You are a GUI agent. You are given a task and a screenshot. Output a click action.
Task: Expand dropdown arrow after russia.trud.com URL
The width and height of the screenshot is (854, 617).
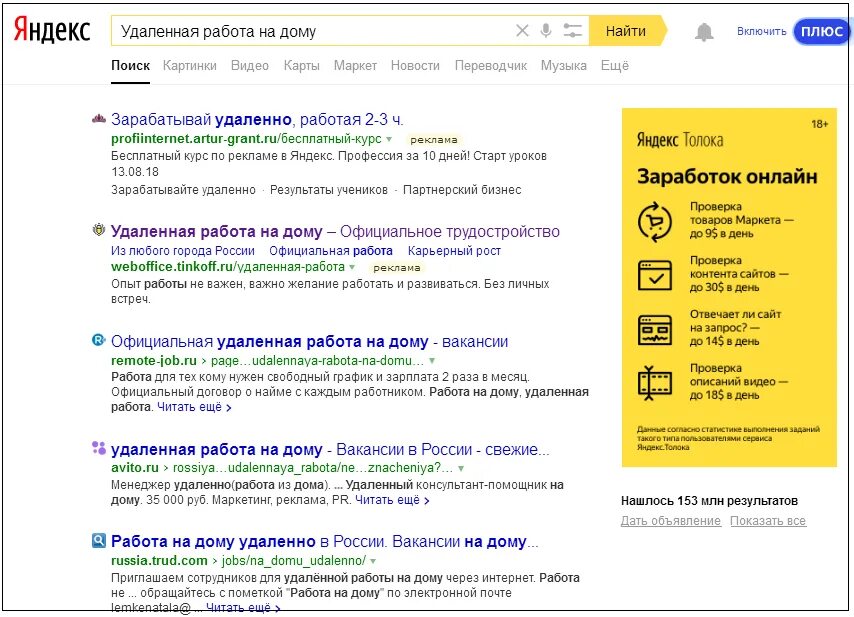point(373,560)
